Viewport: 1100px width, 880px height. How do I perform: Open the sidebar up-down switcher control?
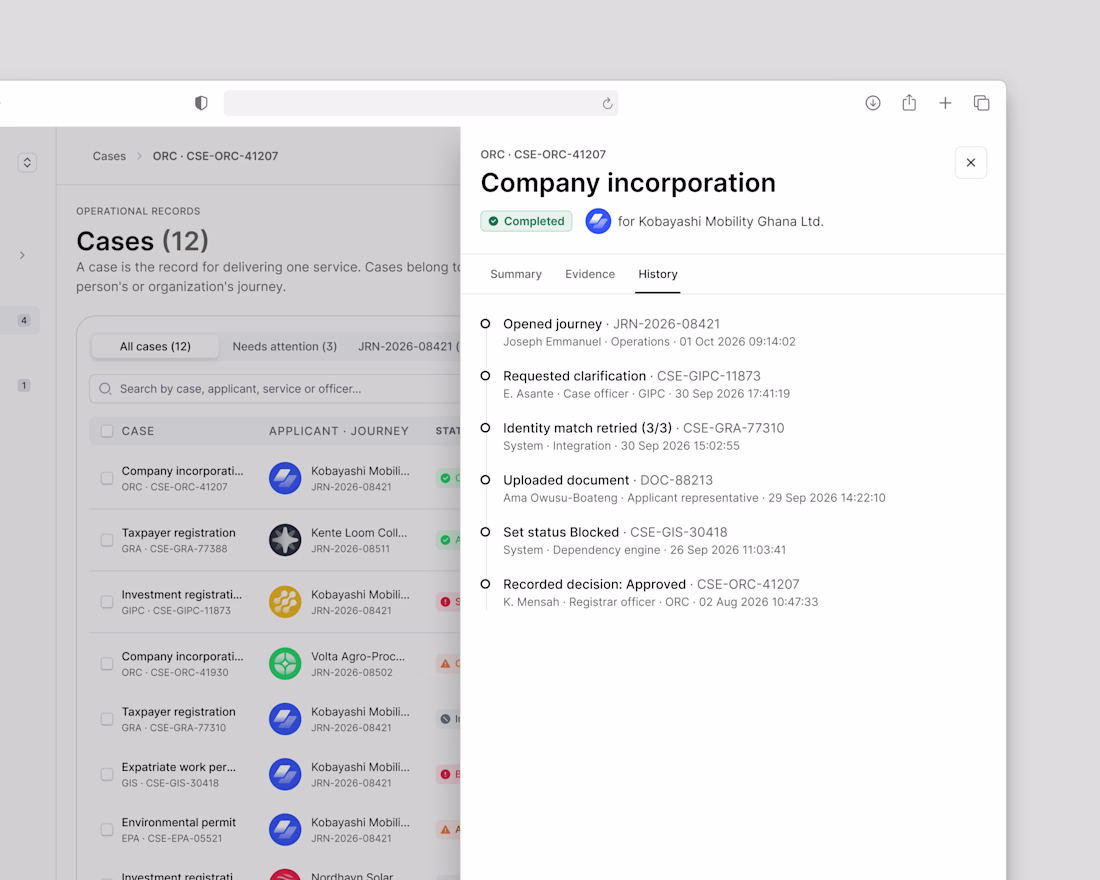coord(27,163)
